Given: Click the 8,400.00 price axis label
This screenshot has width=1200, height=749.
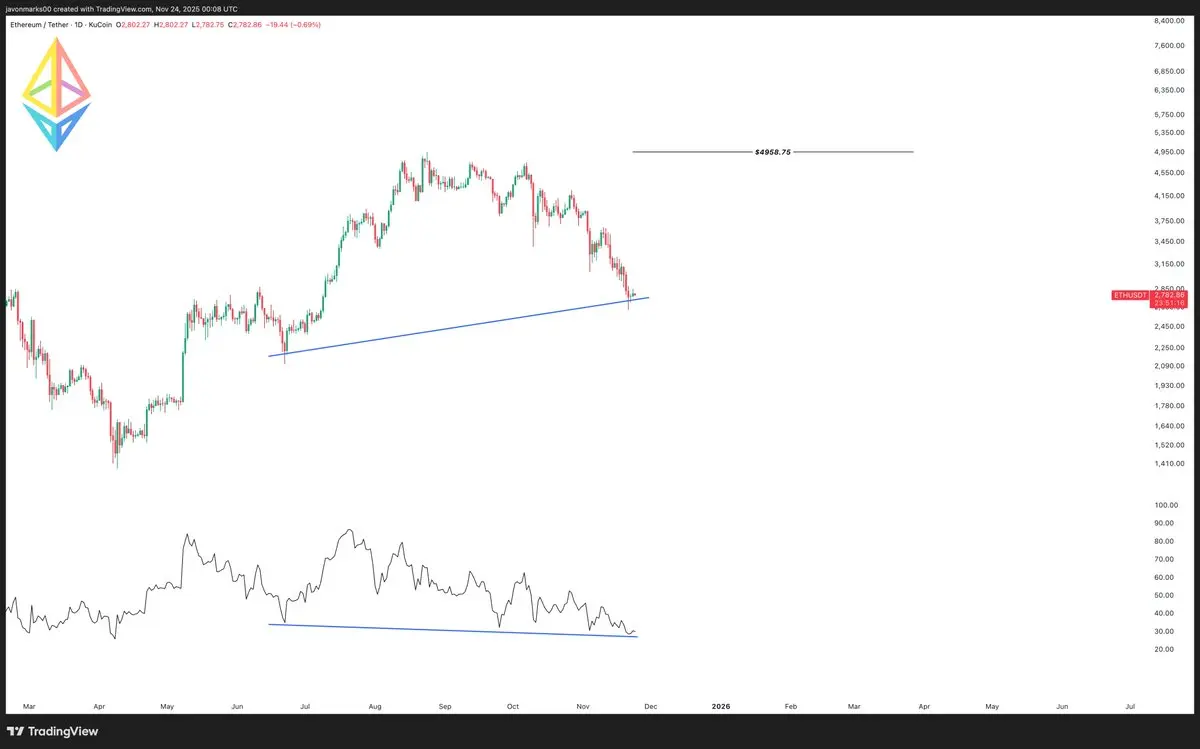Looking at the screenshot, I should 1169,20.
